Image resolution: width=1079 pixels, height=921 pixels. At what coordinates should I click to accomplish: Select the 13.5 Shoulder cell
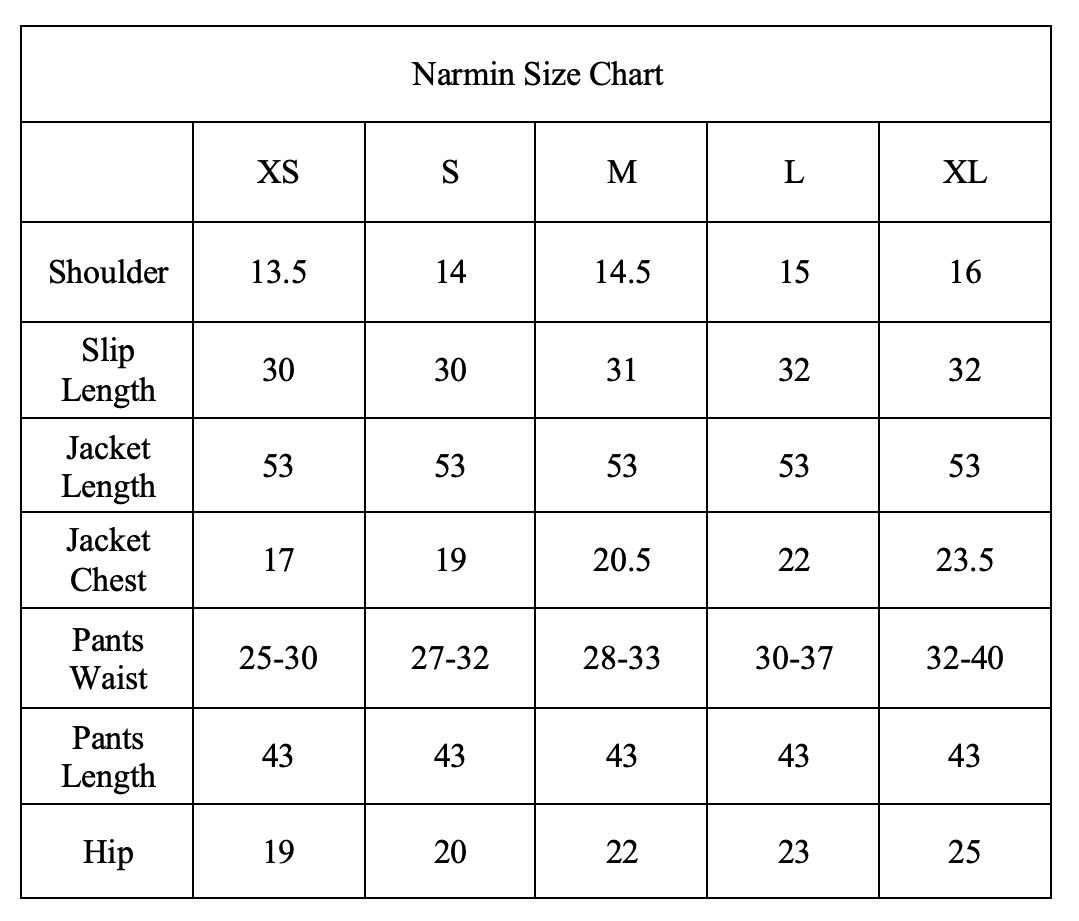pyautogui.click(x=278, y=272)
